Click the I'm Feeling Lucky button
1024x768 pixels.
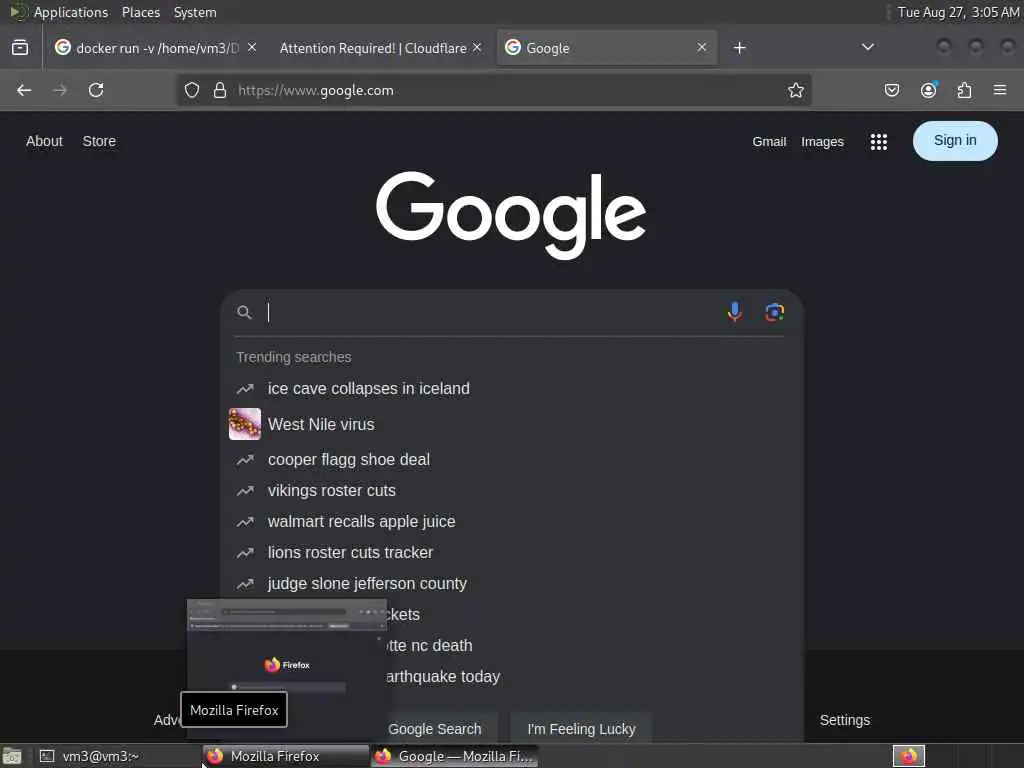pos(581,729)
